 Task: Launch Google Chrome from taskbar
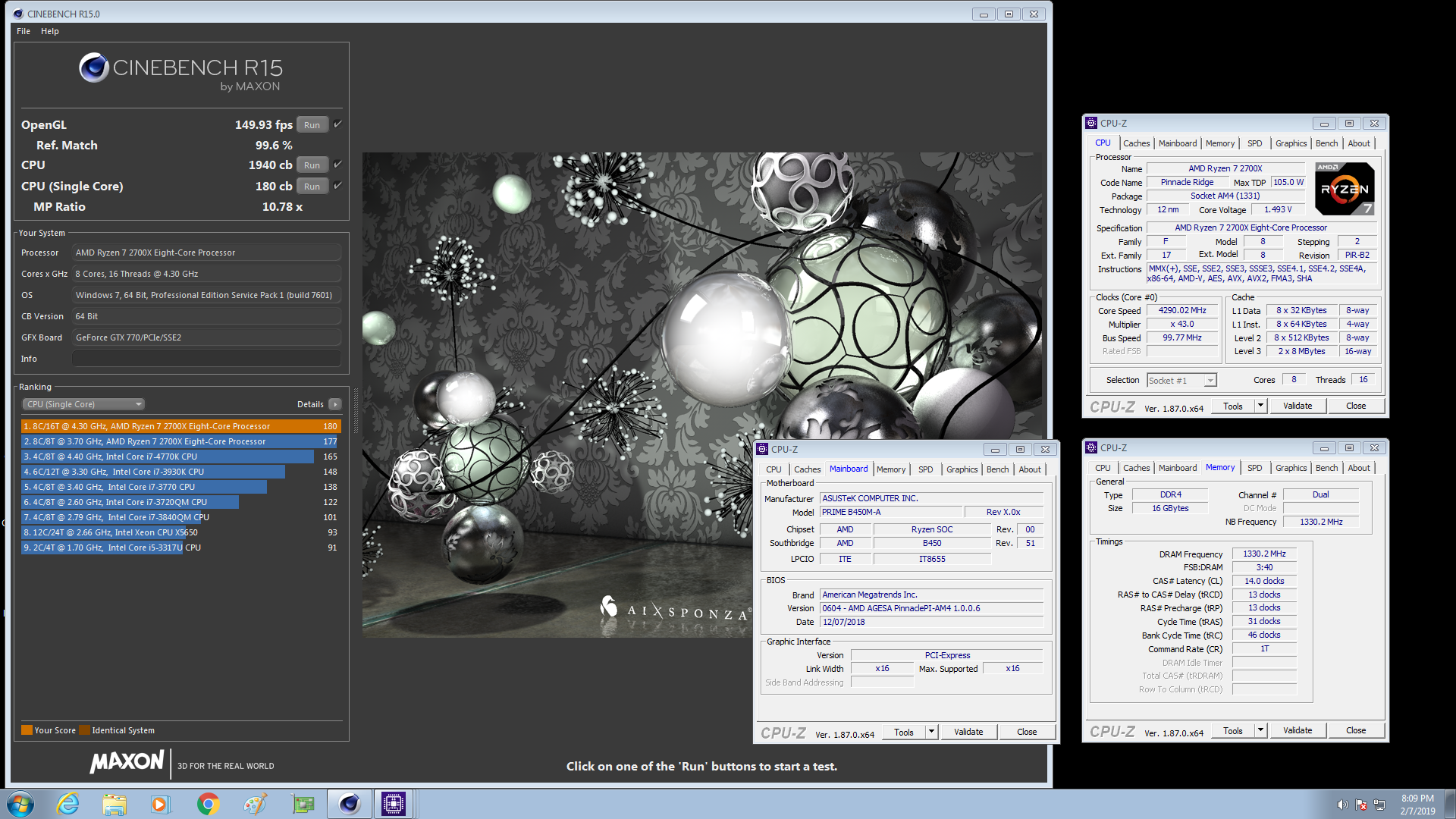click(208, 804)
